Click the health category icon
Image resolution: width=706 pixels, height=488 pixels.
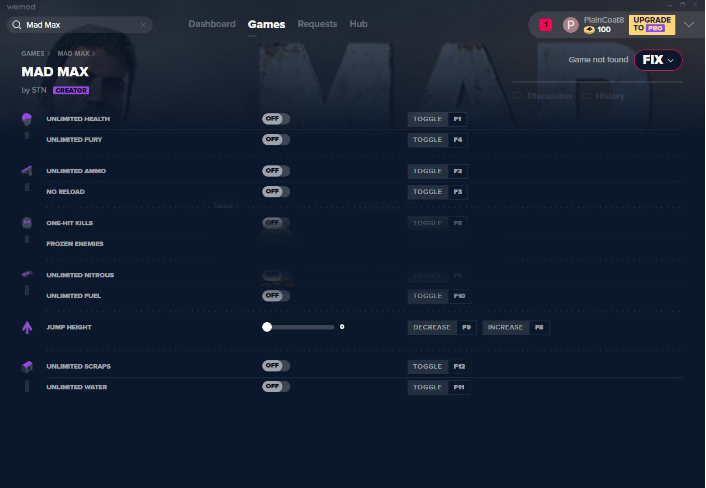pos(27,119)
